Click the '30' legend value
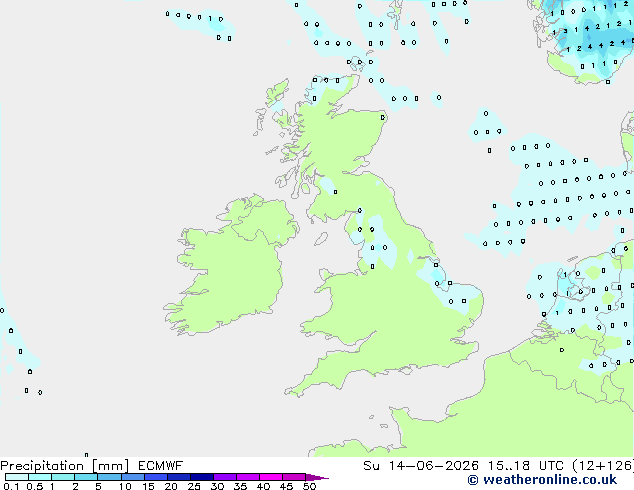 217,486
